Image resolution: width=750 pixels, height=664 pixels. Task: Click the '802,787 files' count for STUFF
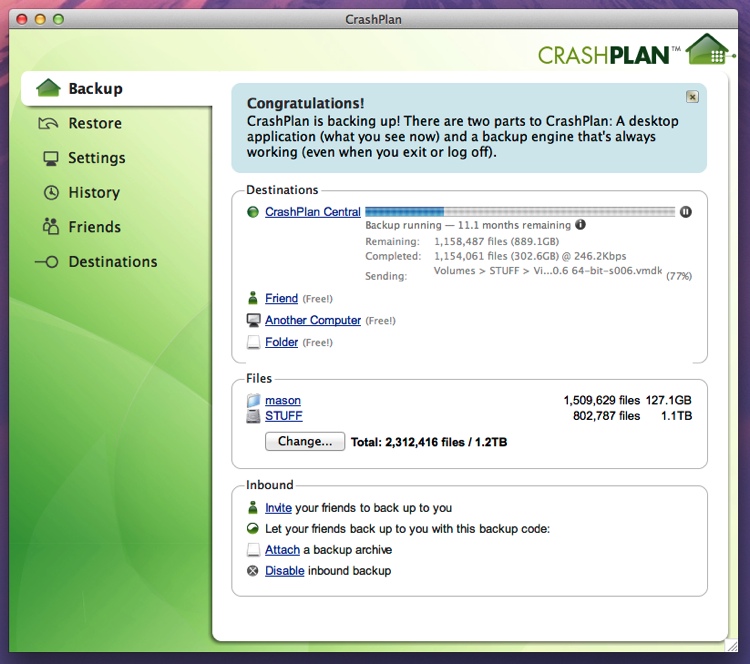click(x=606, y=416)
